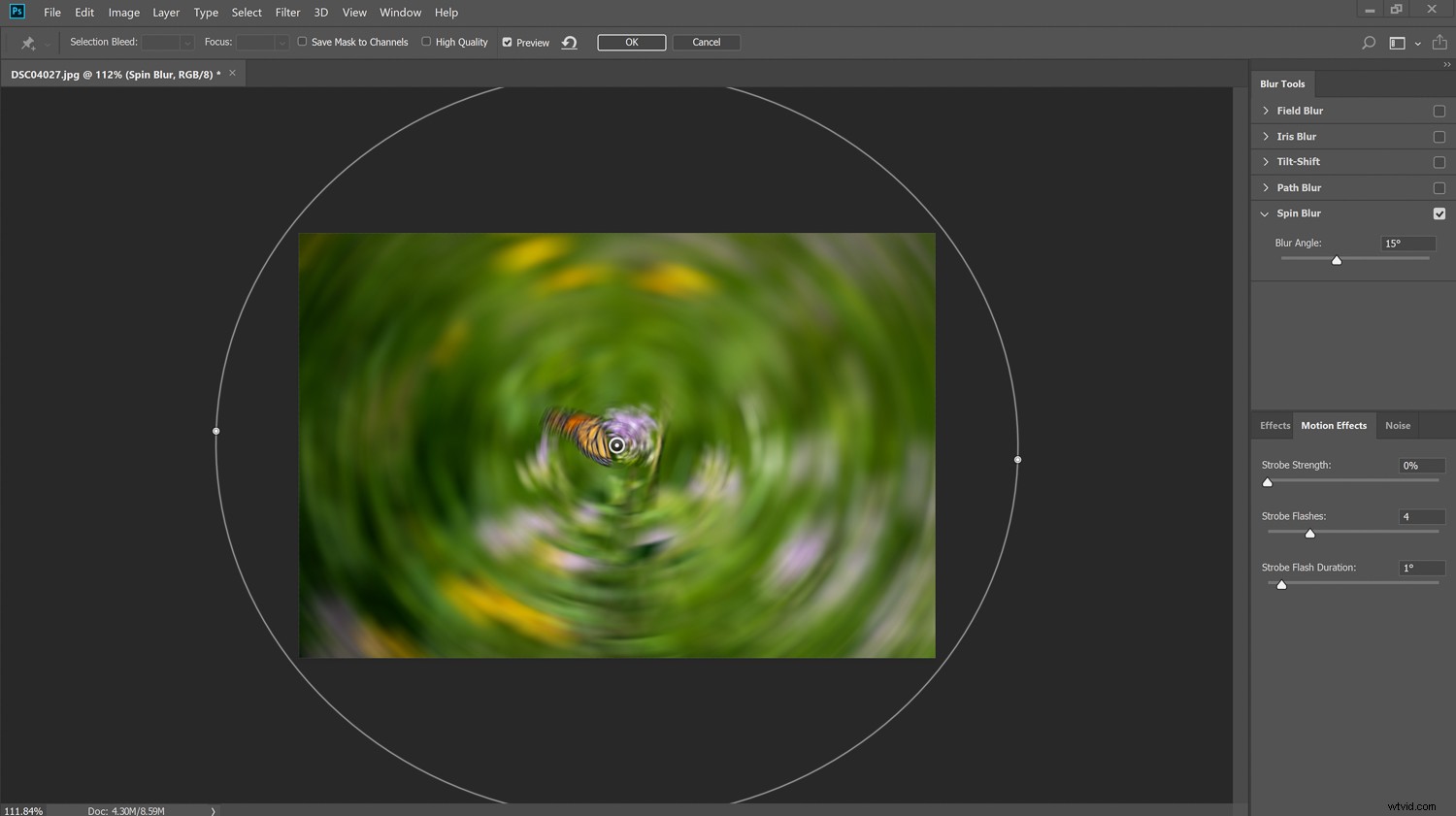Viewport: 1456px width, 816px height.
Task: Click the Strobe Flashes value field
Action: [x=1421, y=516]
